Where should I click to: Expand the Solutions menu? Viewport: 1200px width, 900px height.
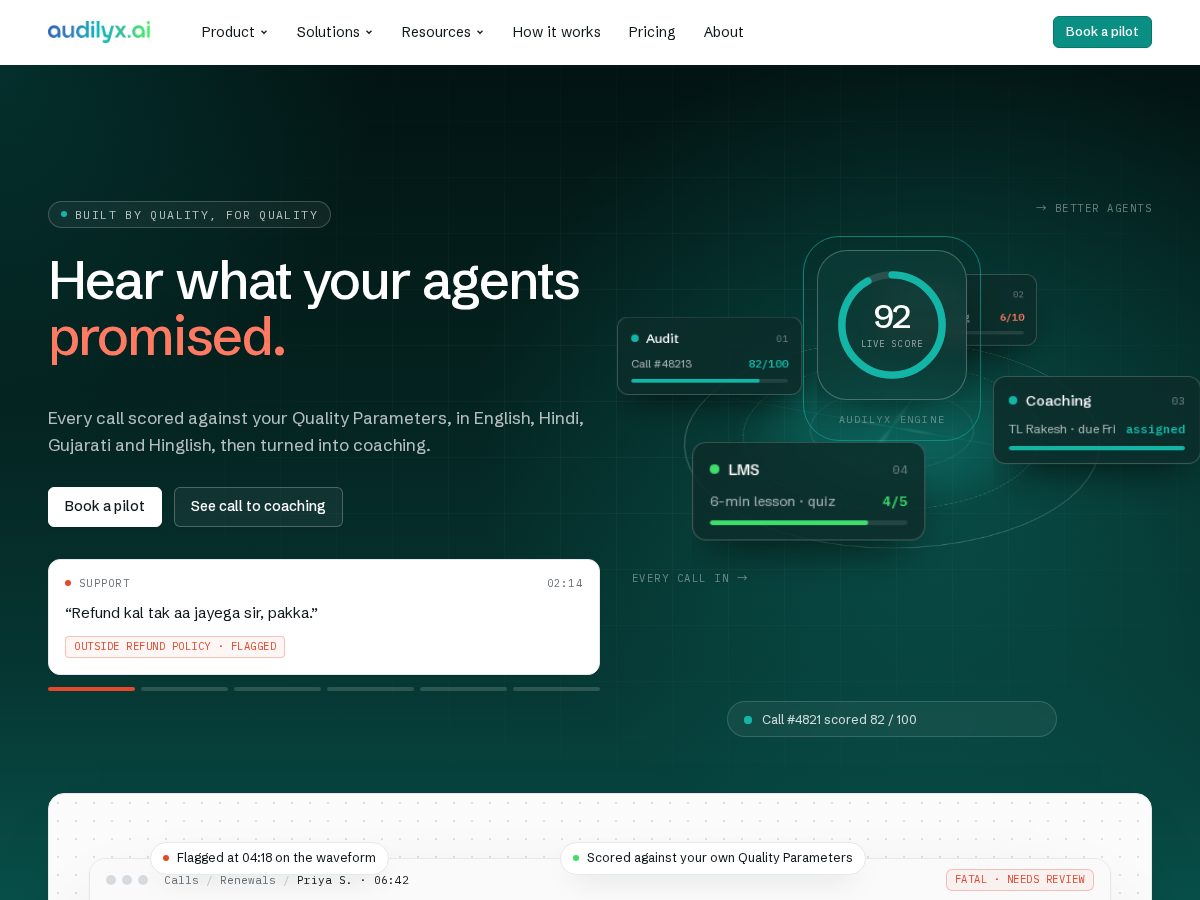click(x=334, y=32)
